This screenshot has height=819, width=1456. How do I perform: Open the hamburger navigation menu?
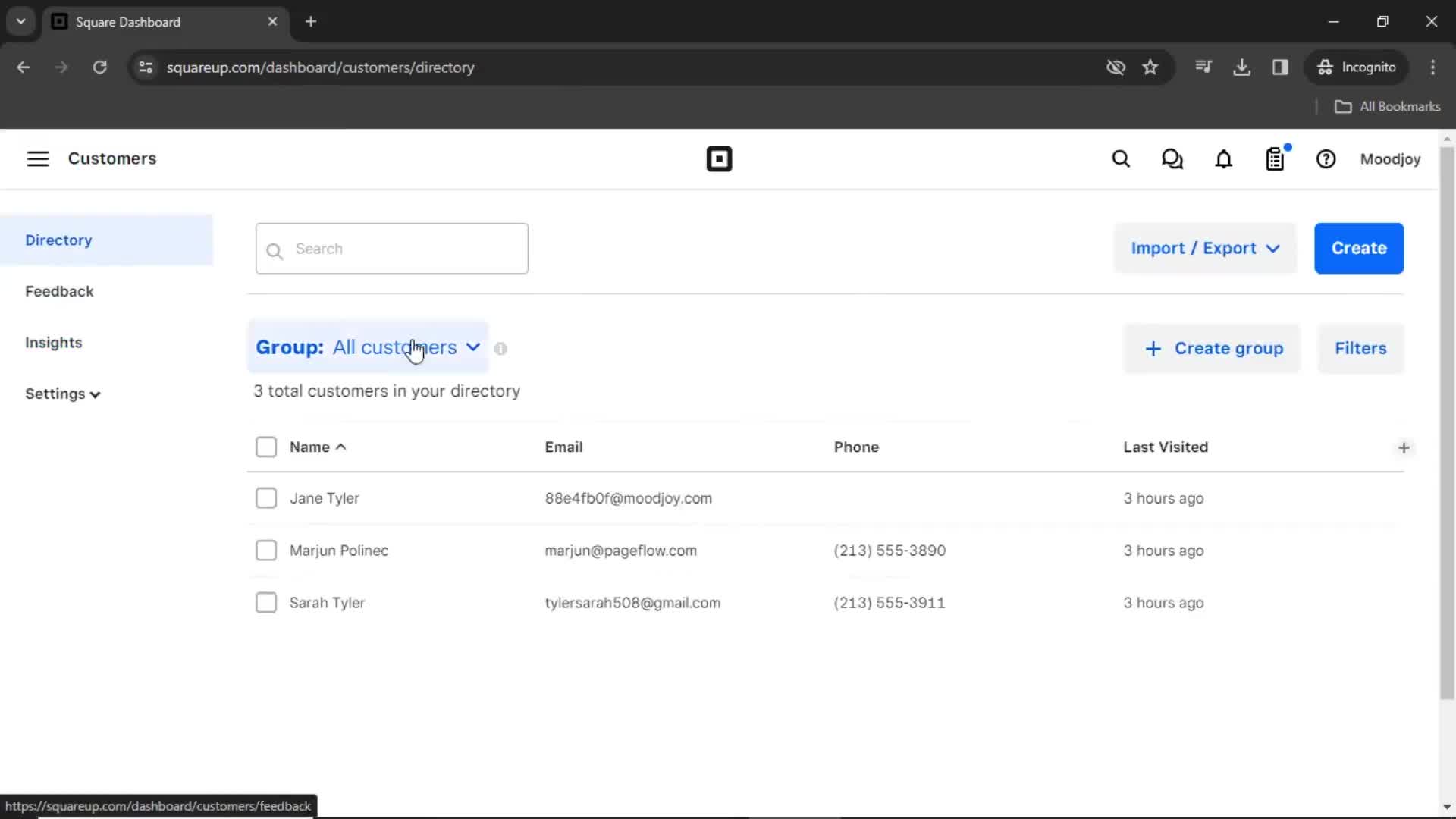click(x=38, y=158)
